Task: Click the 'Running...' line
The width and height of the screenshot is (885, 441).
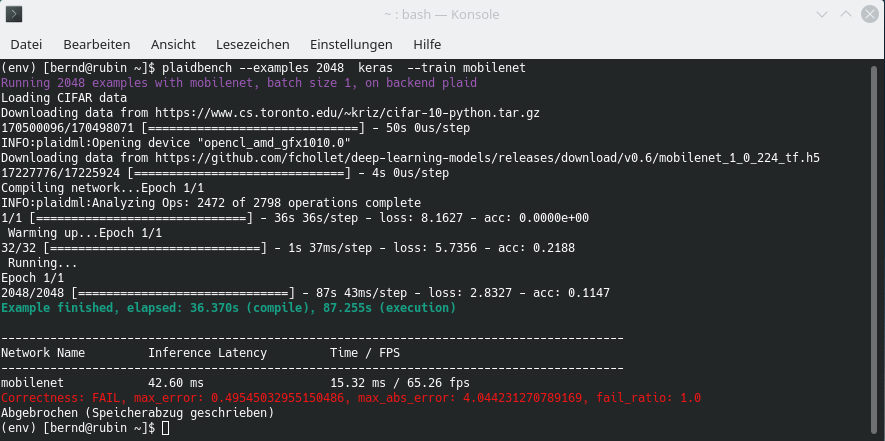Action: pos(42,263)
